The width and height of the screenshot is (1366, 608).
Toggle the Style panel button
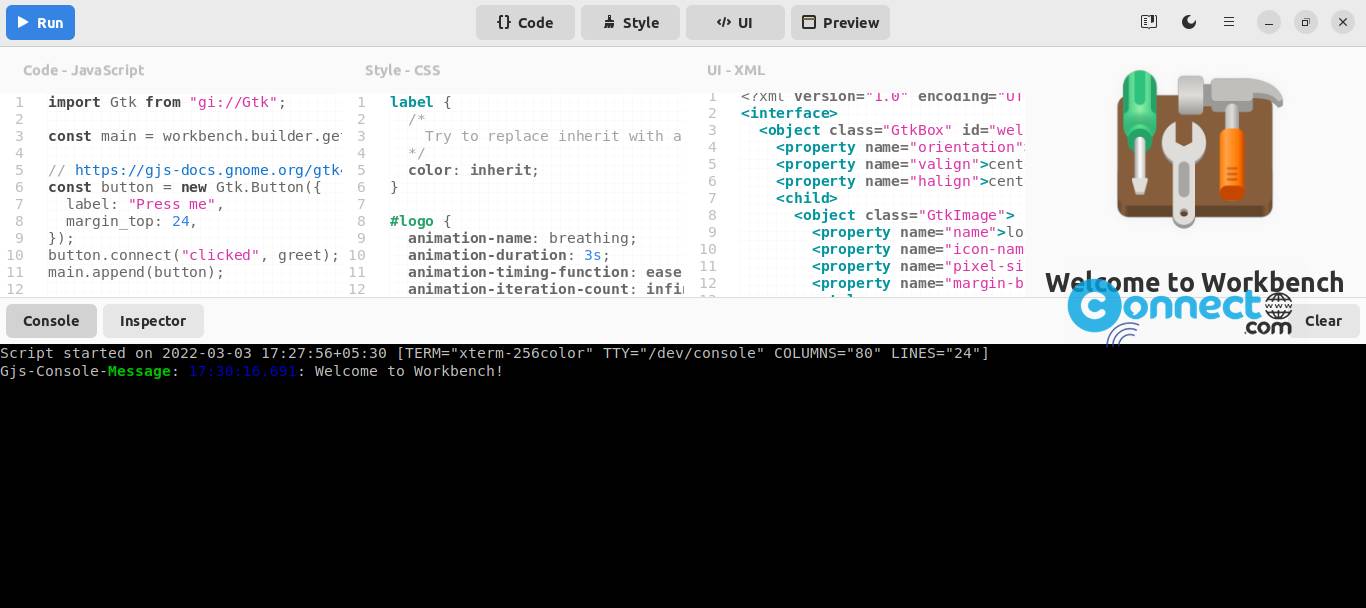coord(630,22)
